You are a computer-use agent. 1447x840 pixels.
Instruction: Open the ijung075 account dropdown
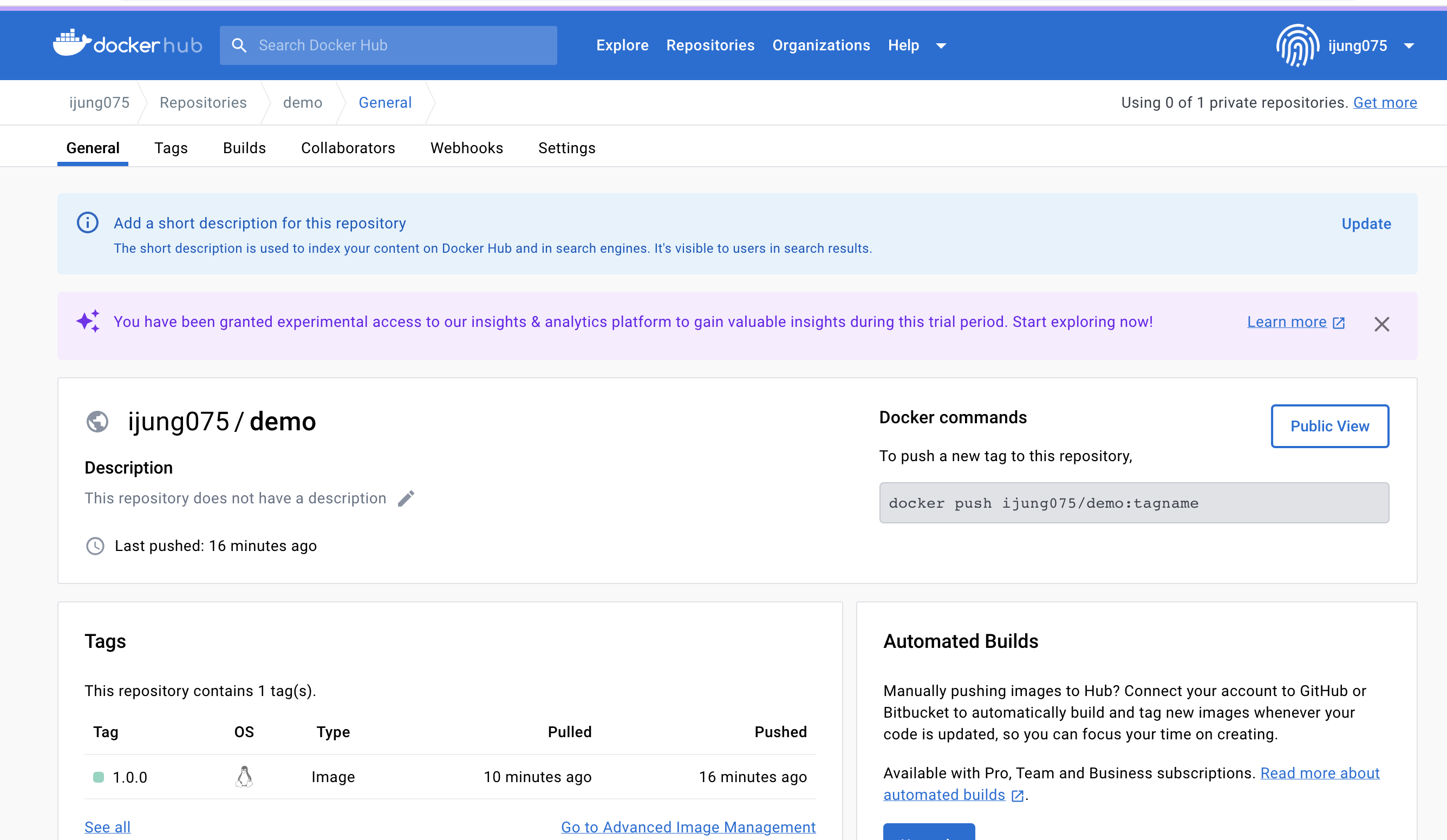(x=1409, y=46)
